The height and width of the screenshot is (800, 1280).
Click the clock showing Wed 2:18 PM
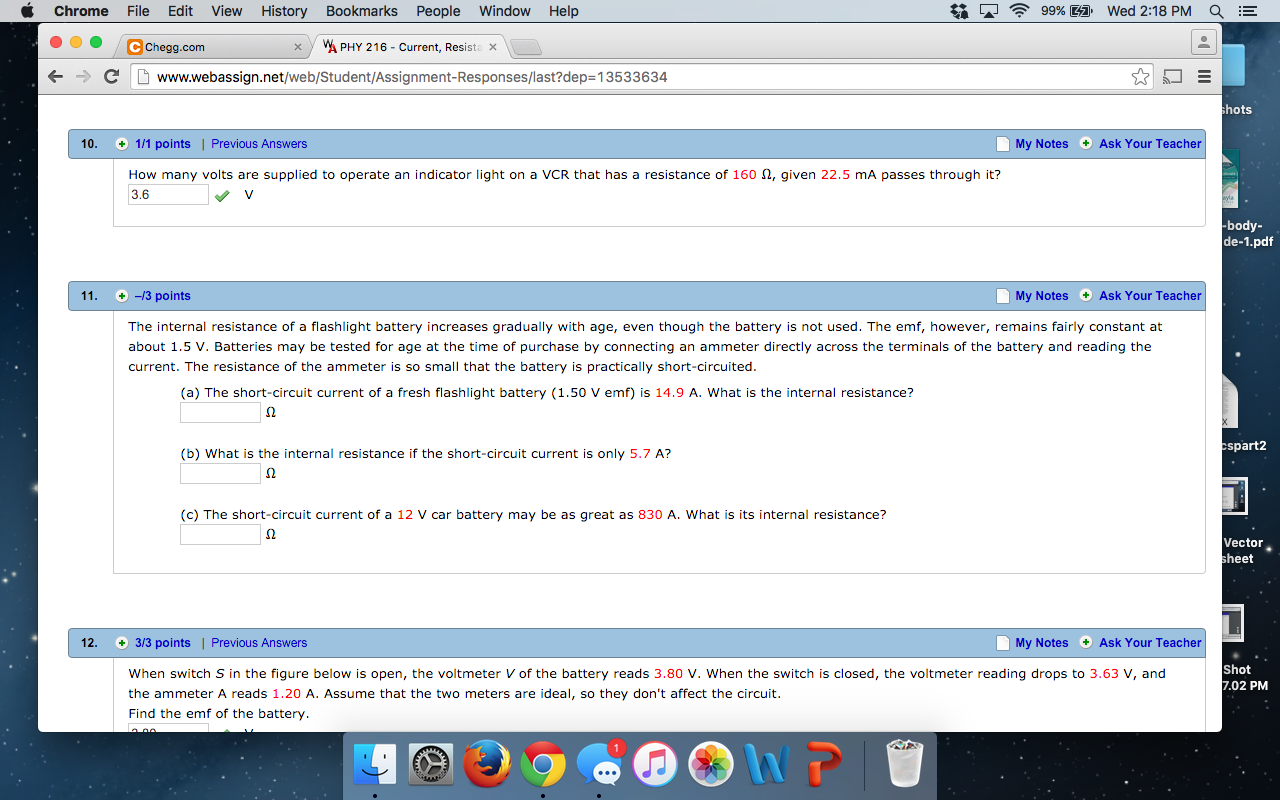(1149, 11)
